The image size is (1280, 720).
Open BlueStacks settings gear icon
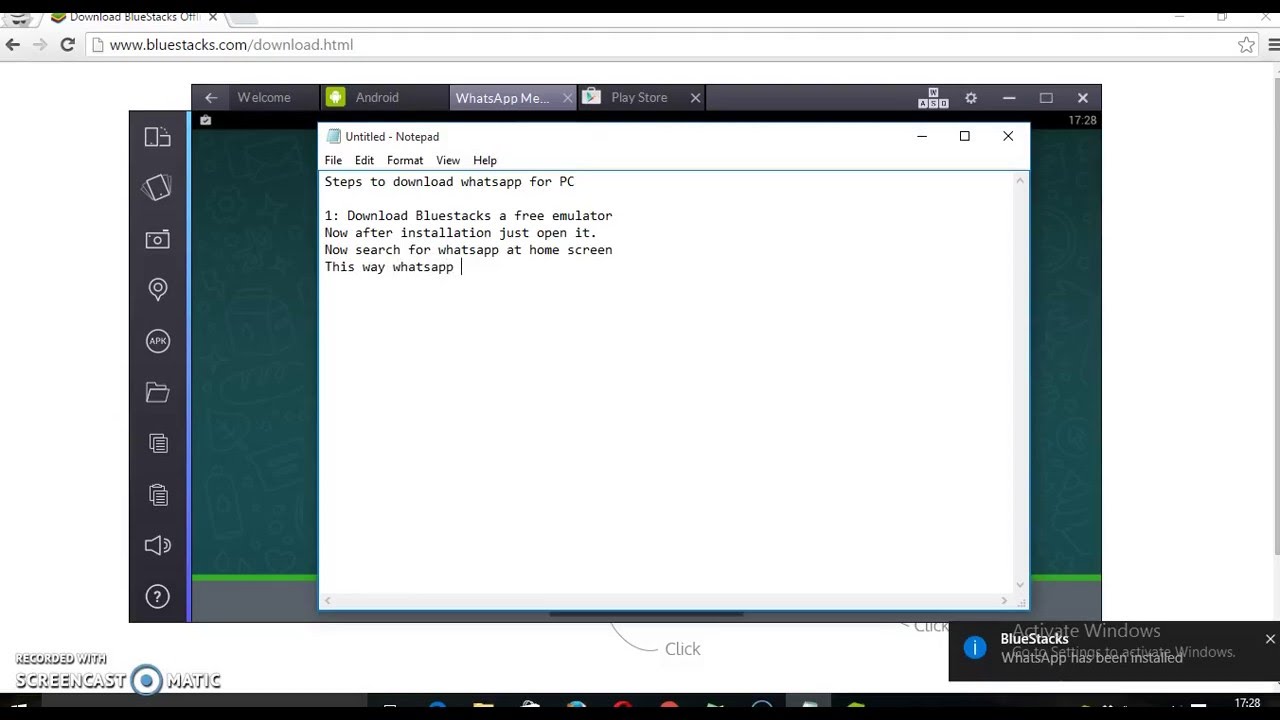coord(970,97)
